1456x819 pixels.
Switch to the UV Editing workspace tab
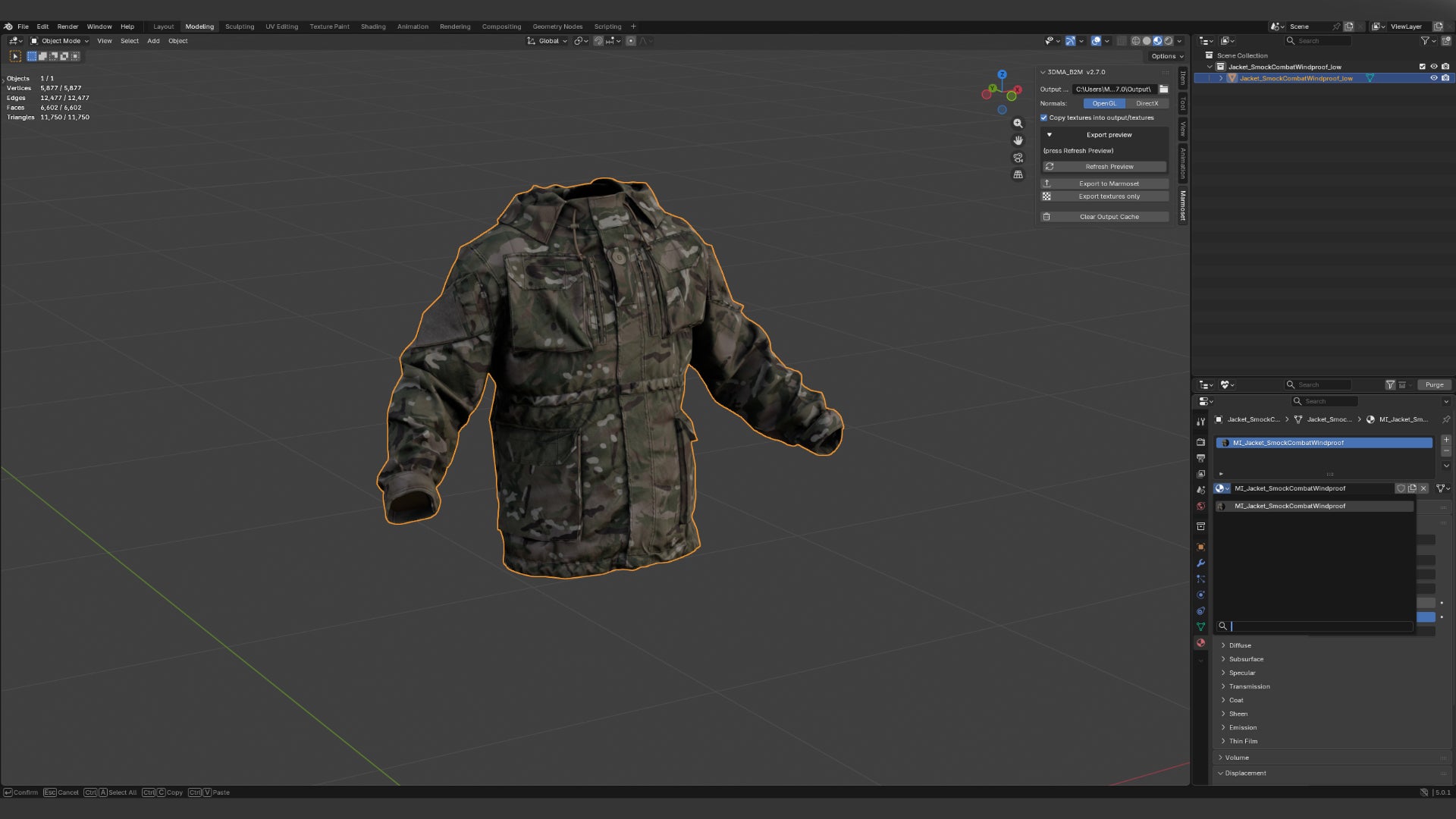tap(281, 27)
